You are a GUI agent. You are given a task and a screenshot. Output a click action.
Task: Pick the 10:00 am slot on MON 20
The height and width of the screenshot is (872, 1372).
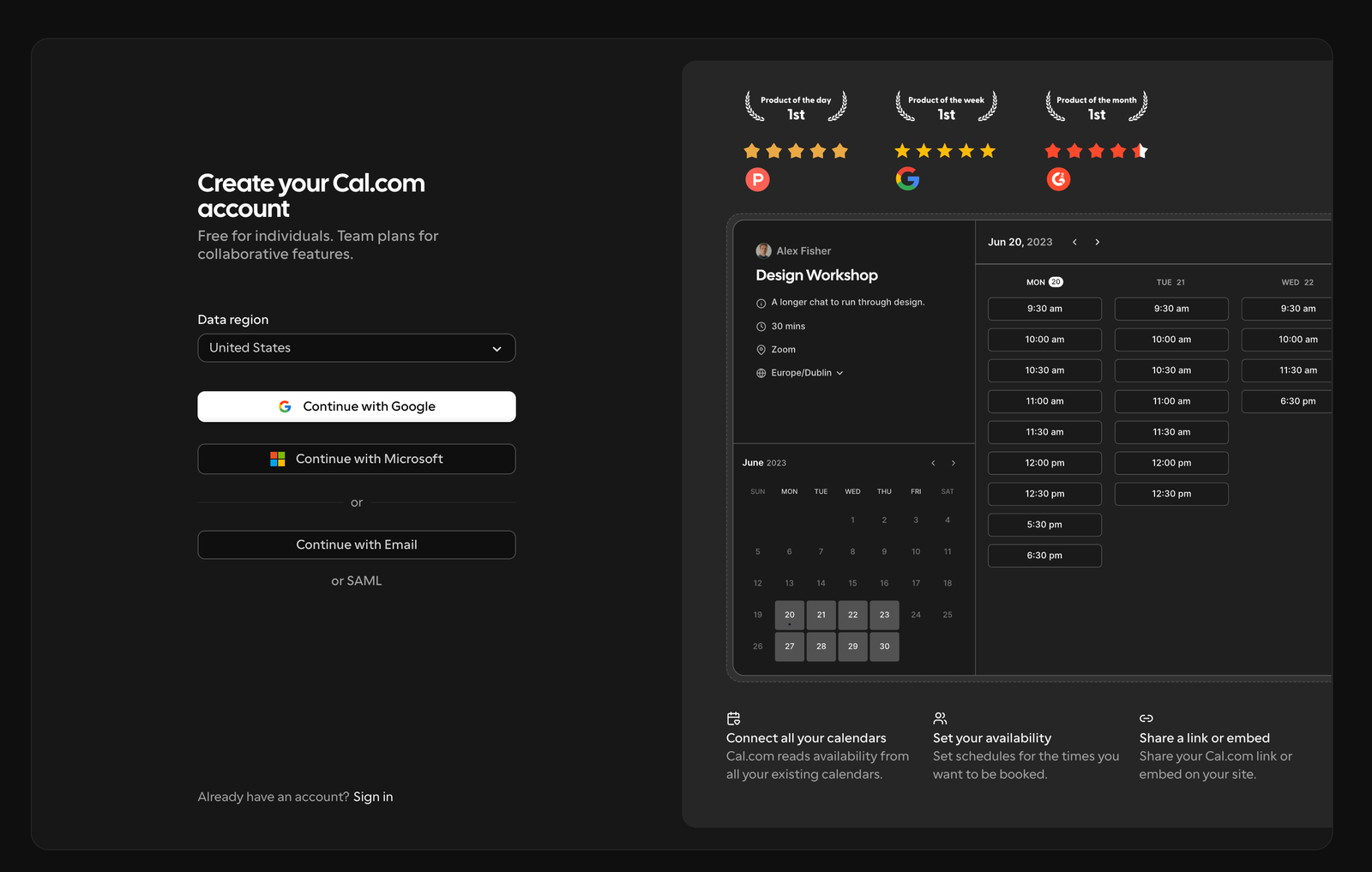(1044, 340)
